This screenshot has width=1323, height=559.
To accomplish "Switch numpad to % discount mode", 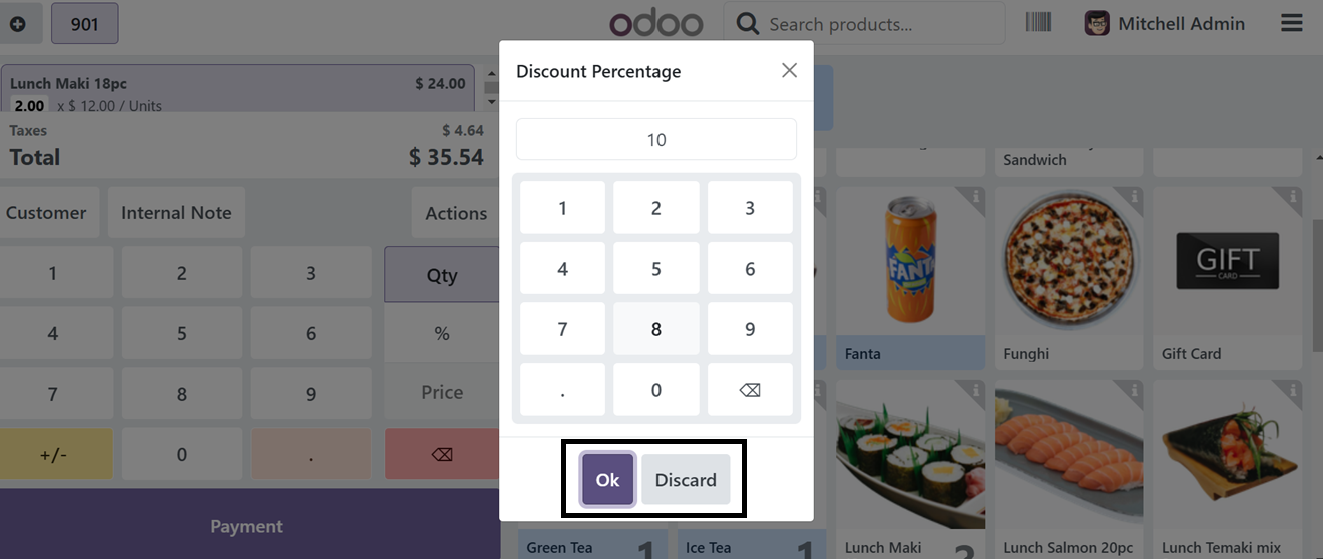I will click(x=442, y=334).
